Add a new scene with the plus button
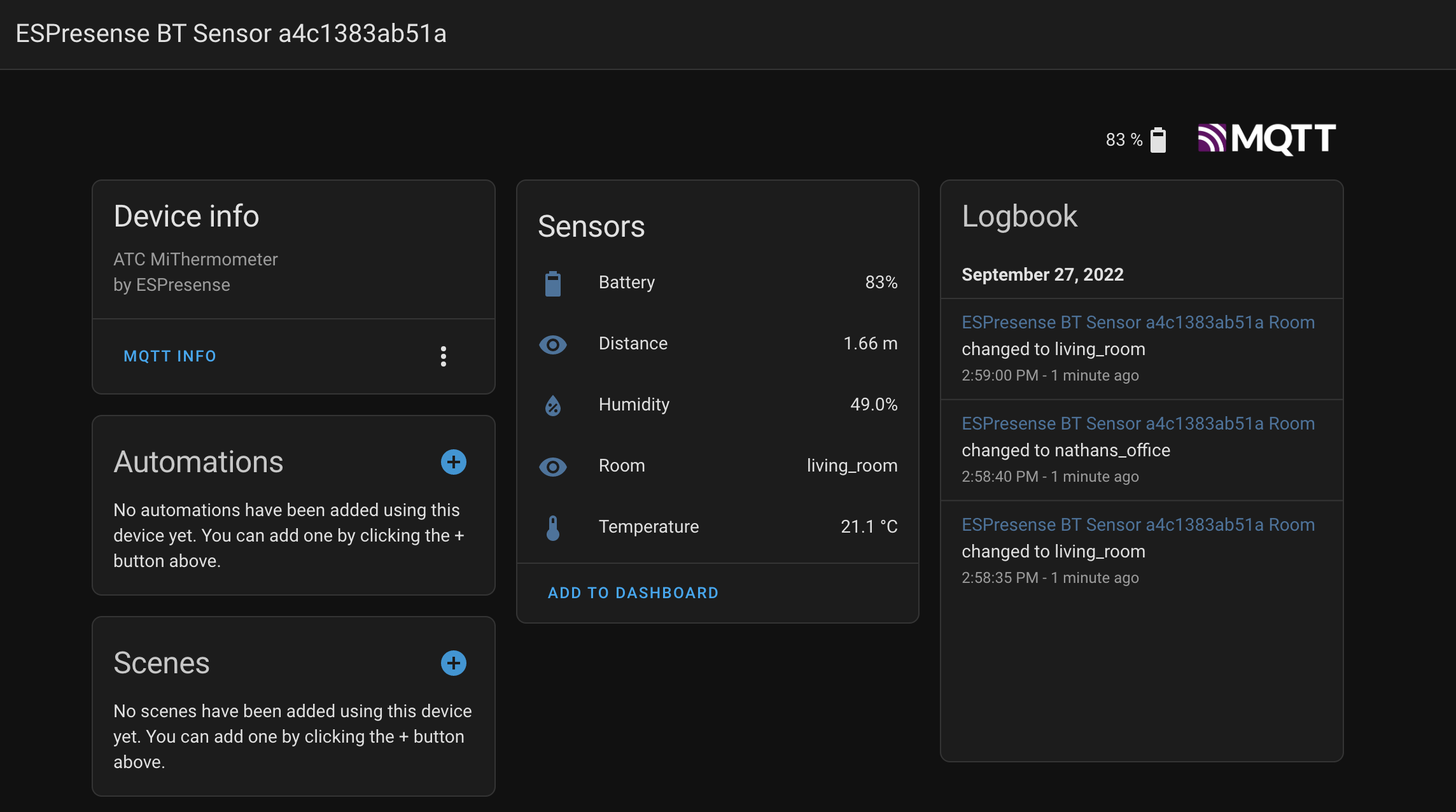This screenshot has height=812, width=1456. pos(453,663)
